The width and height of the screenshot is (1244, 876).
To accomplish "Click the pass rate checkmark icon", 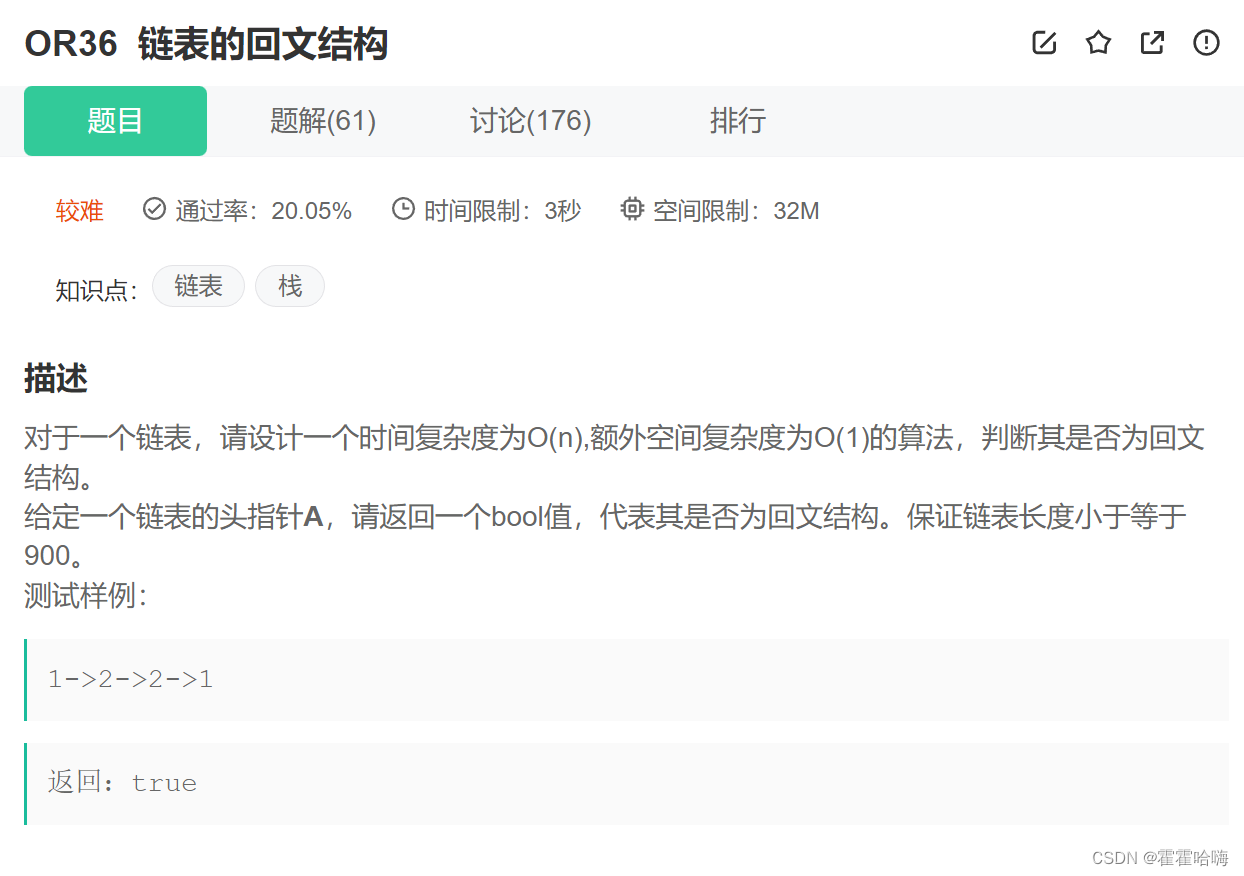I will 154,209.
